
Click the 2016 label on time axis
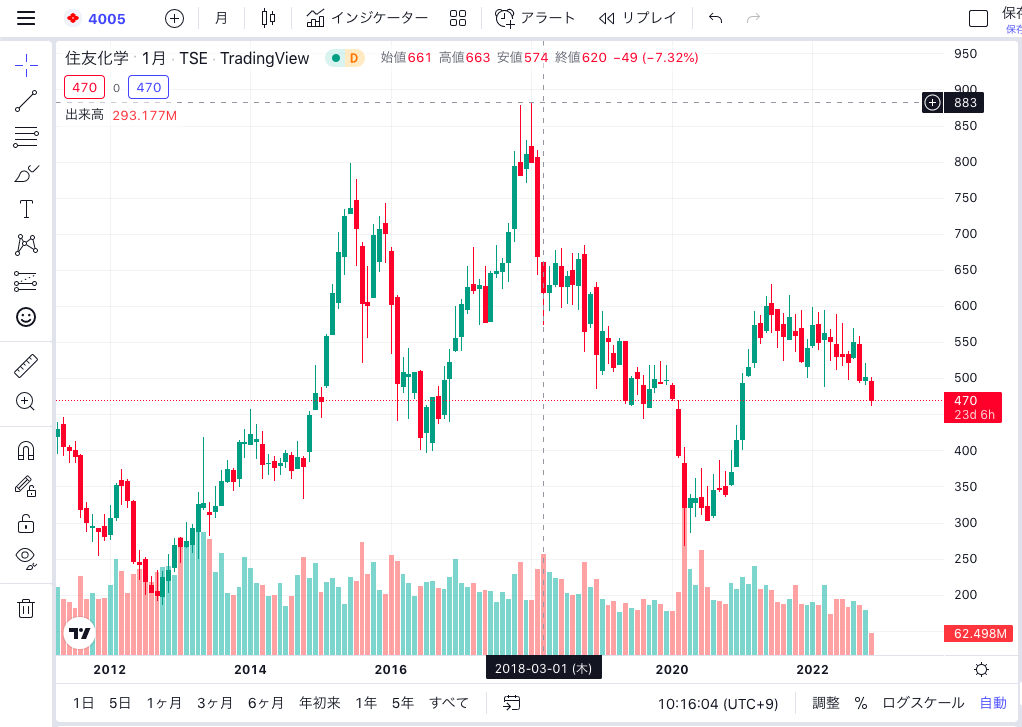[x=390, y=669]
